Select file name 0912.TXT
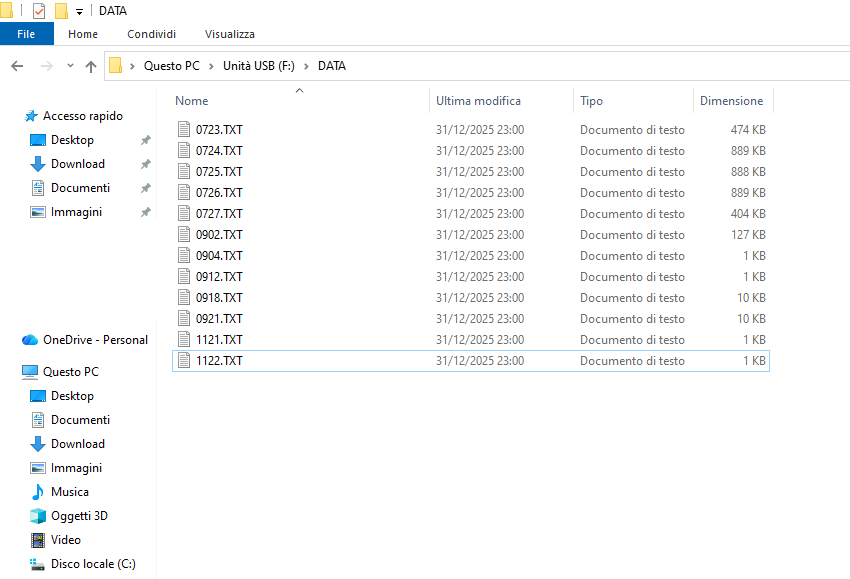 (219, 277)
